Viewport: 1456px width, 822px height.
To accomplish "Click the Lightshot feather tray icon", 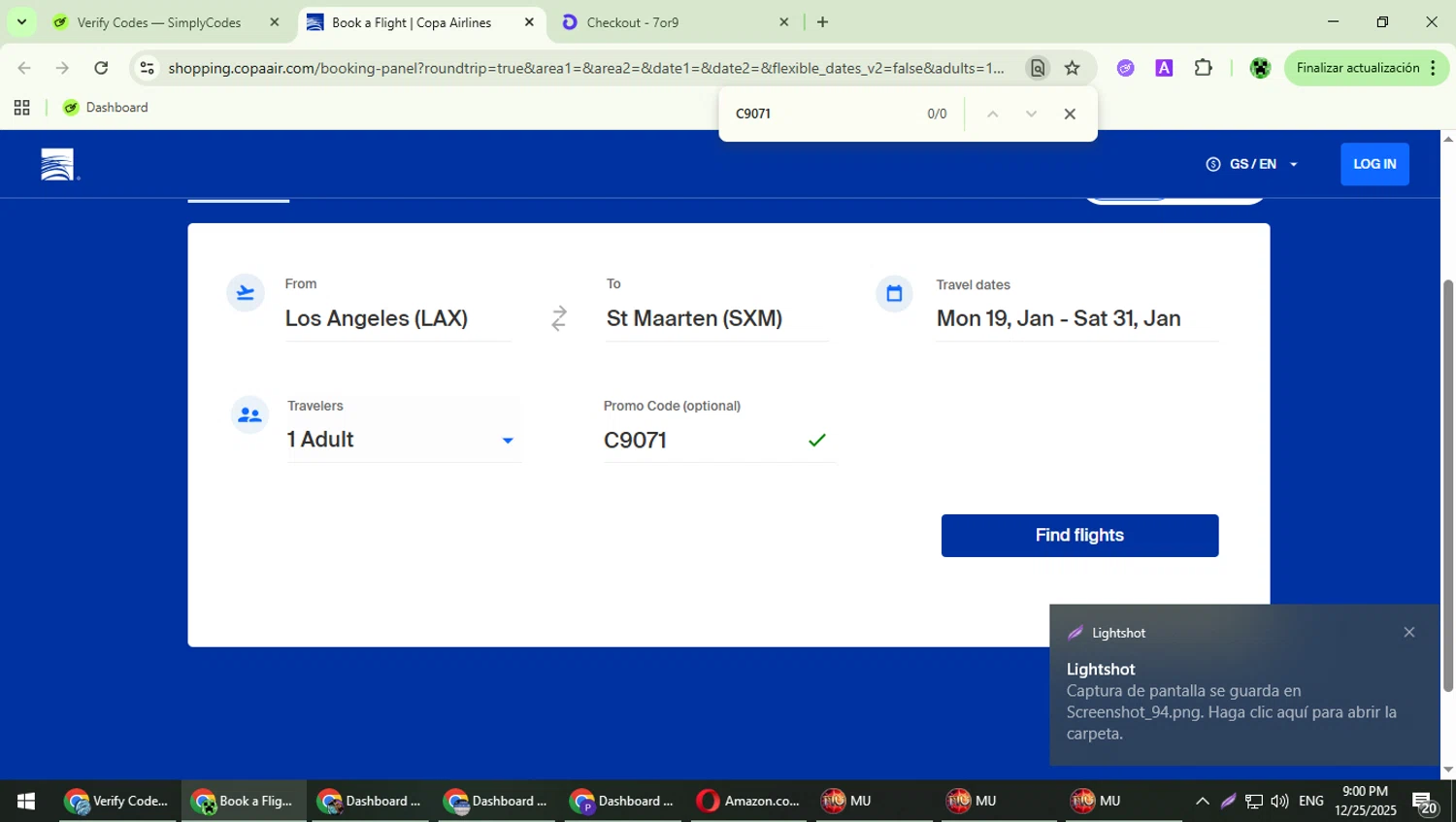I will 1228,801.
